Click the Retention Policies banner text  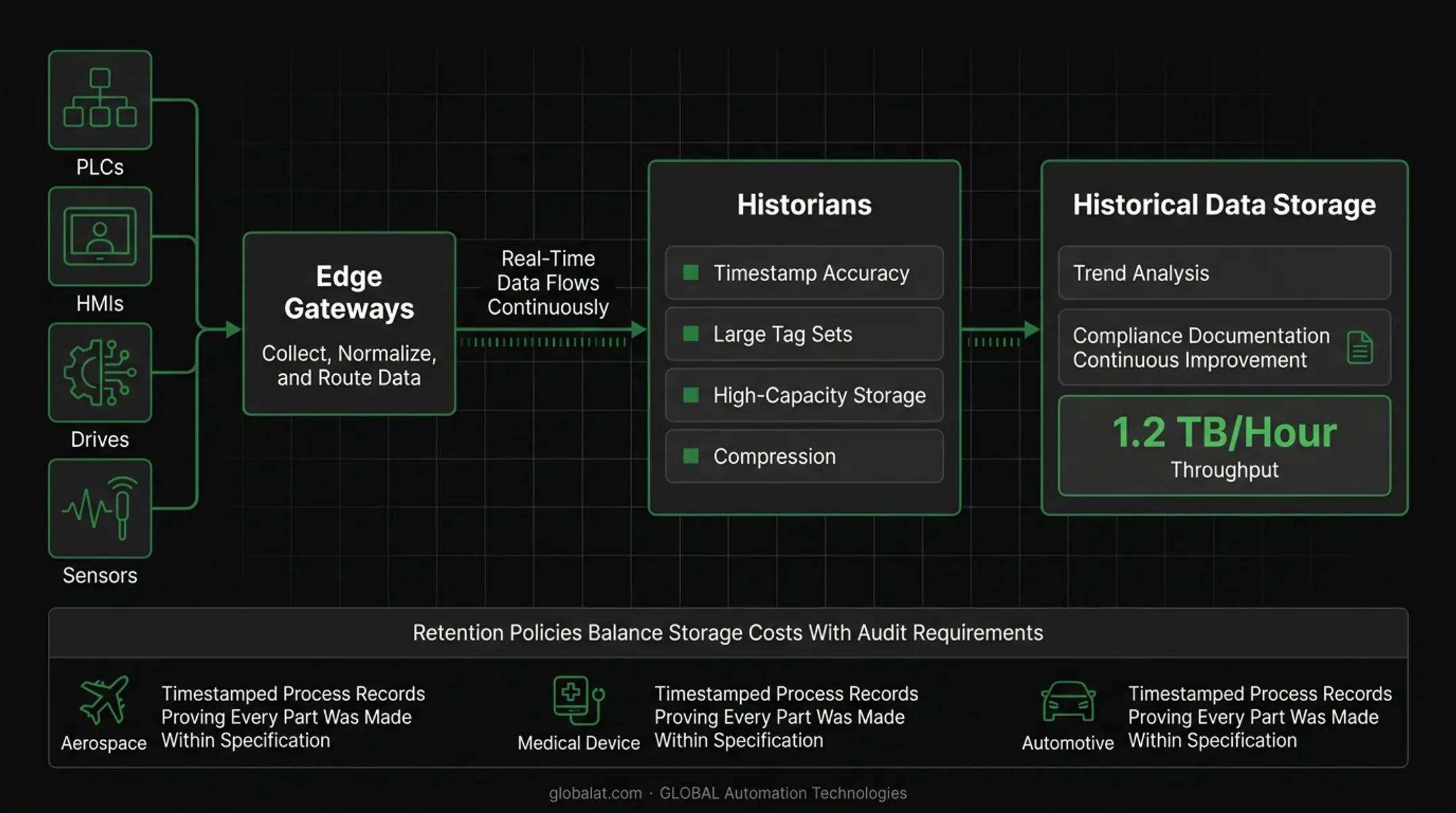point(728,632)
